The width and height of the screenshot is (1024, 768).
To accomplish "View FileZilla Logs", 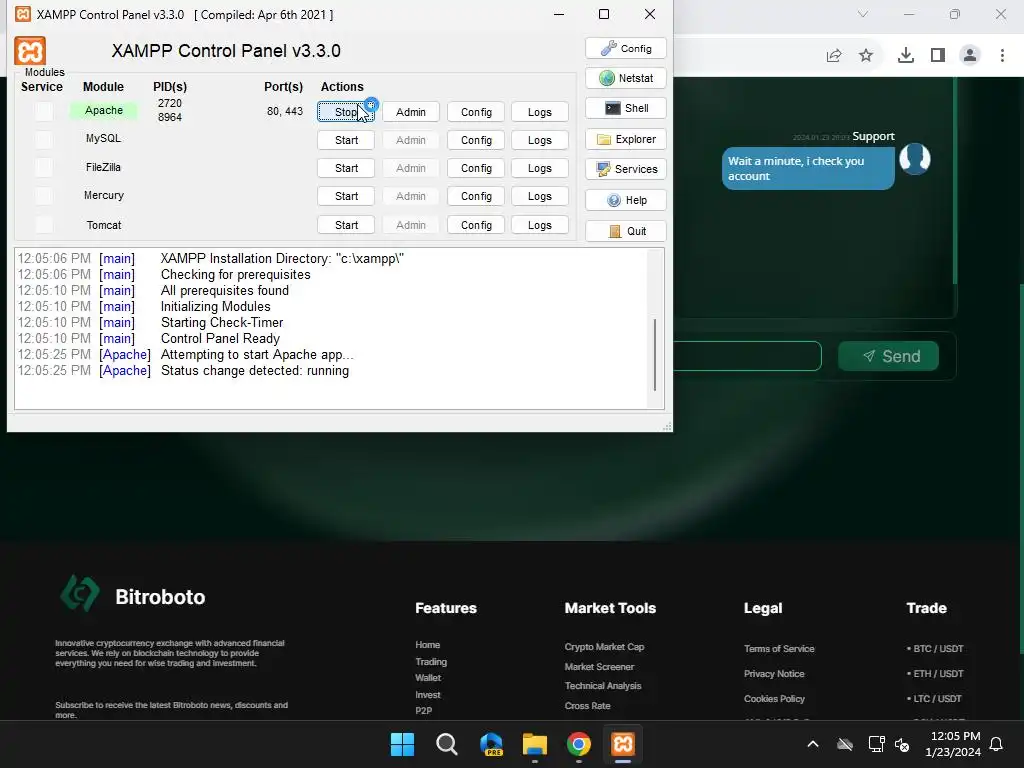I will (539, 168).
